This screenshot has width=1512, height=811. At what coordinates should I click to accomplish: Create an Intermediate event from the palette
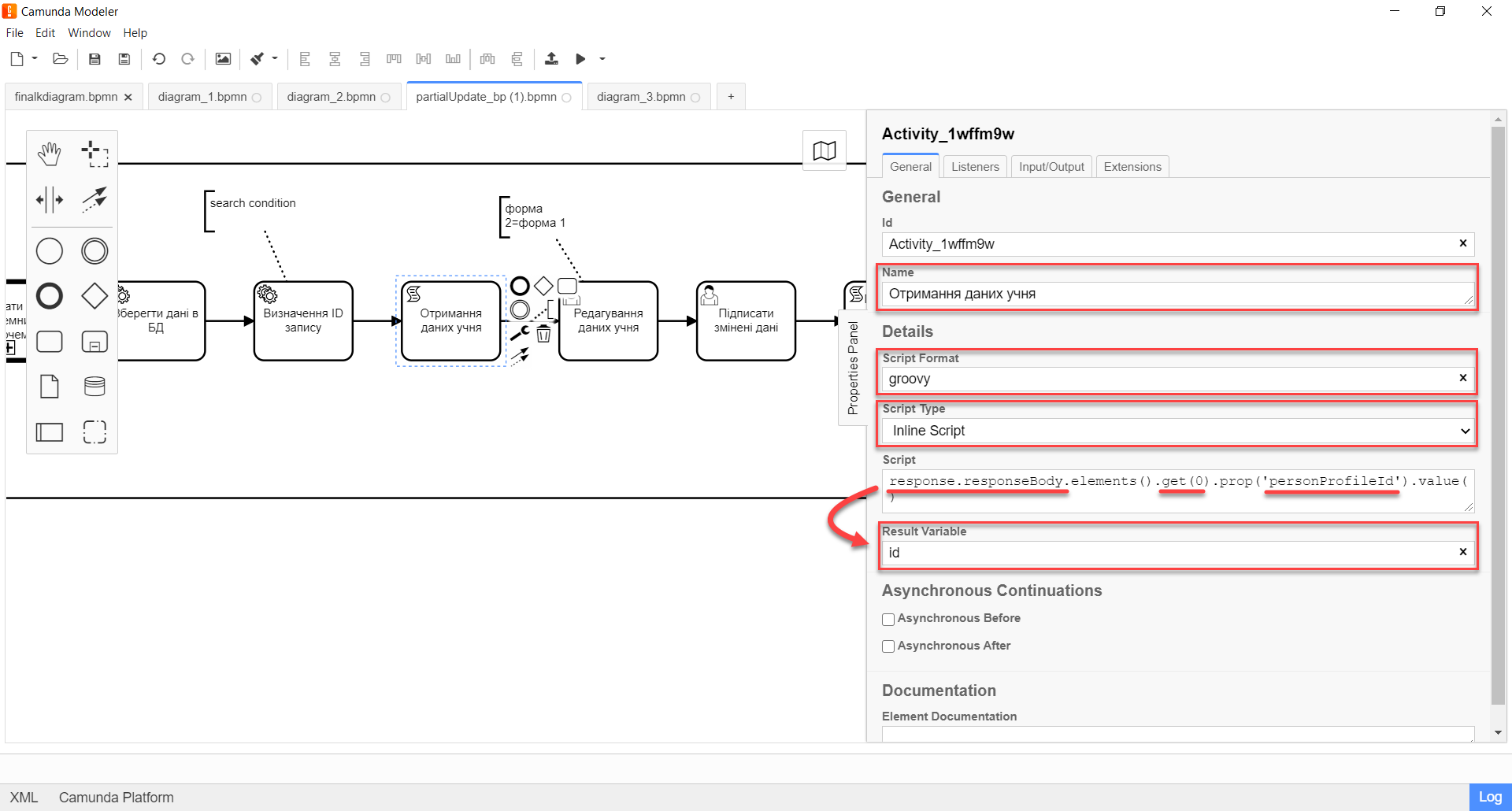[94, 251]
